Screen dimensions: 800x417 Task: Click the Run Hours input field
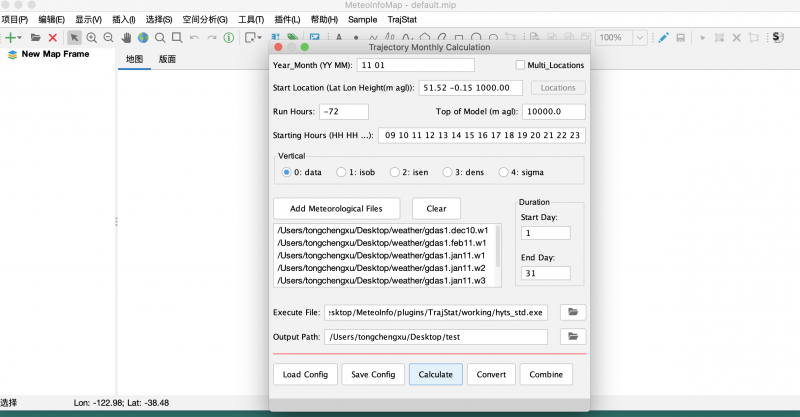pyautogui.click(x=343, y=111)
